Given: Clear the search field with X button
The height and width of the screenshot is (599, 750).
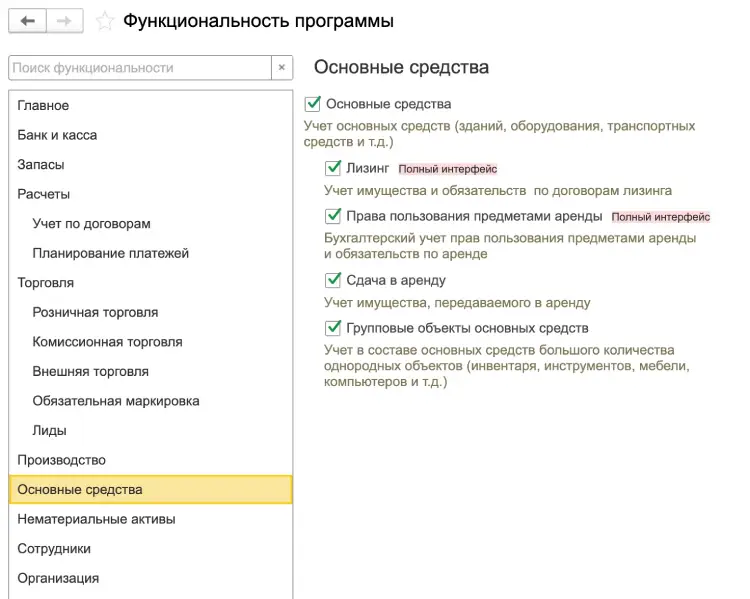Looking at the screenshot, I should [282, 68].
